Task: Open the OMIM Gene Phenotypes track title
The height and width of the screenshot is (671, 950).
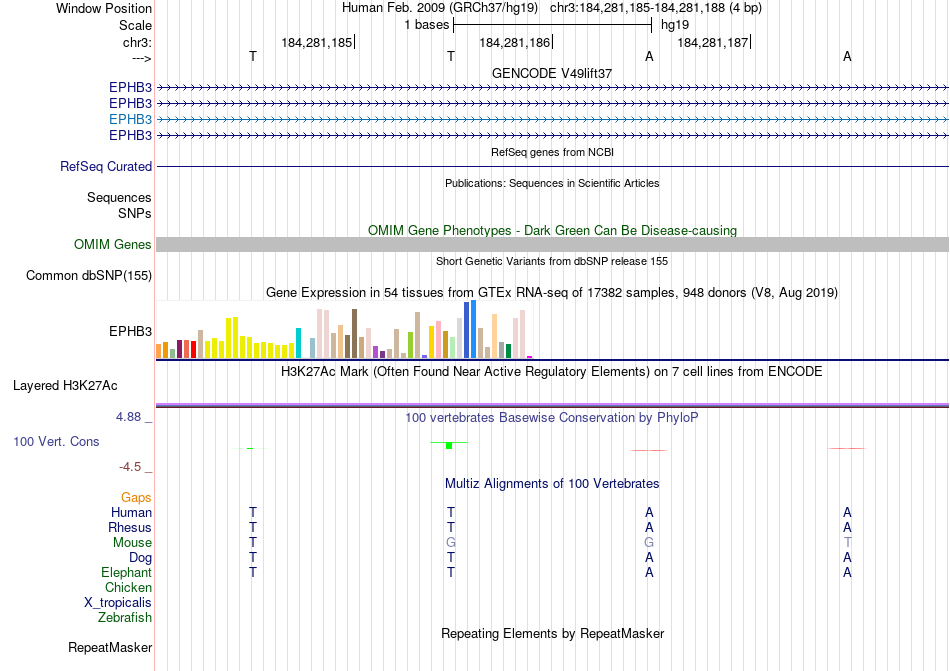Action: pos(552,231)
